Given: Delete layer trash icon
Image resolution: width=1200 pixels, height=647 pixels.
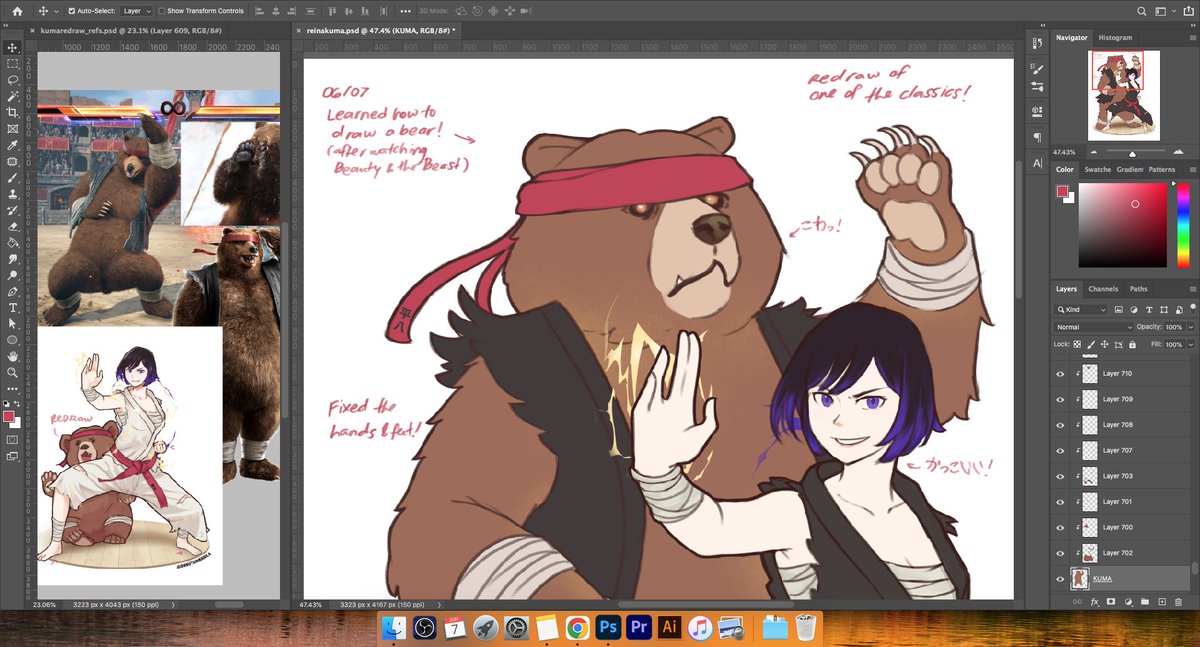Looking at the screenshot, I should [1179, 602].
